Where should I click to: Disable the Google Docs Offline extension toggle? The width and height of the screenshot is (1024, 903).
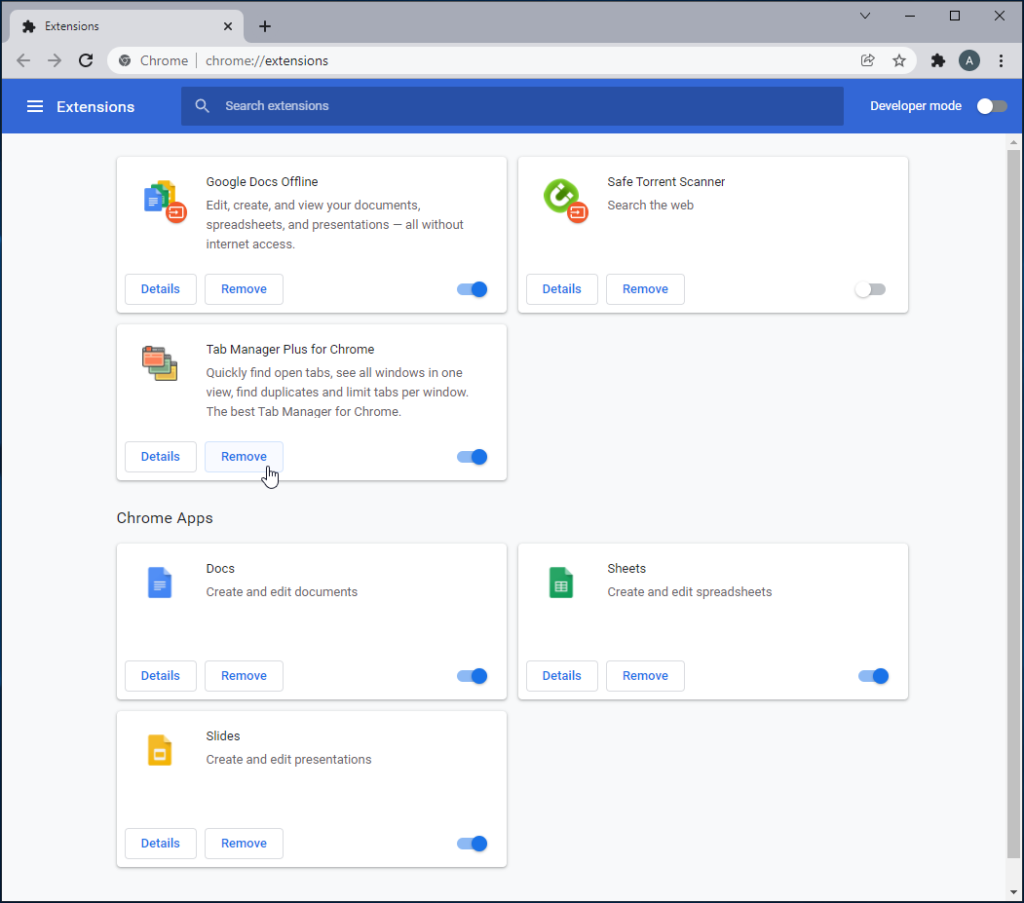click(x=471, y=289)
